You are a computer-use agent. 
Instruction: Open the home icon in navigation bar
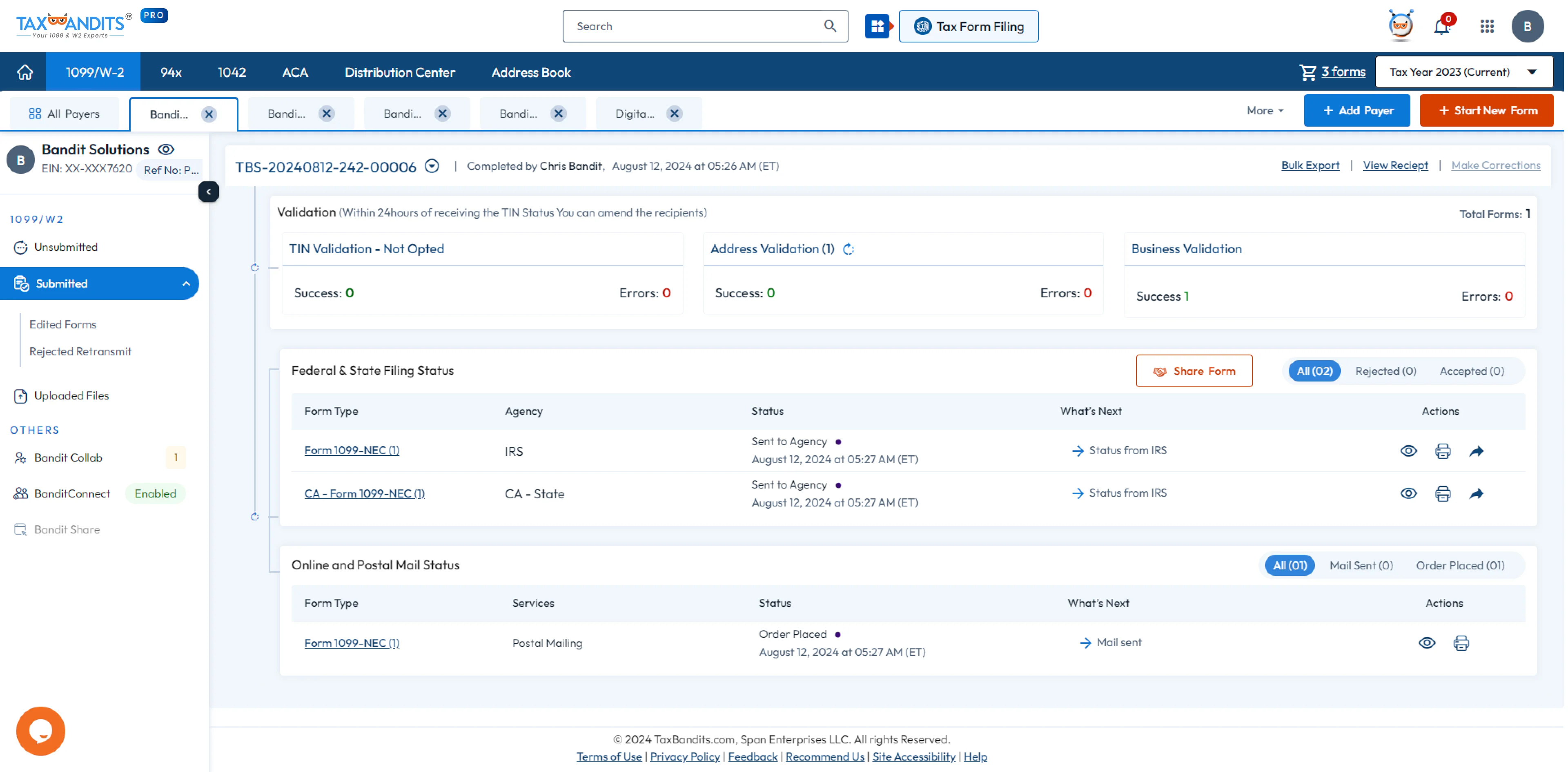tap(25, 72)
